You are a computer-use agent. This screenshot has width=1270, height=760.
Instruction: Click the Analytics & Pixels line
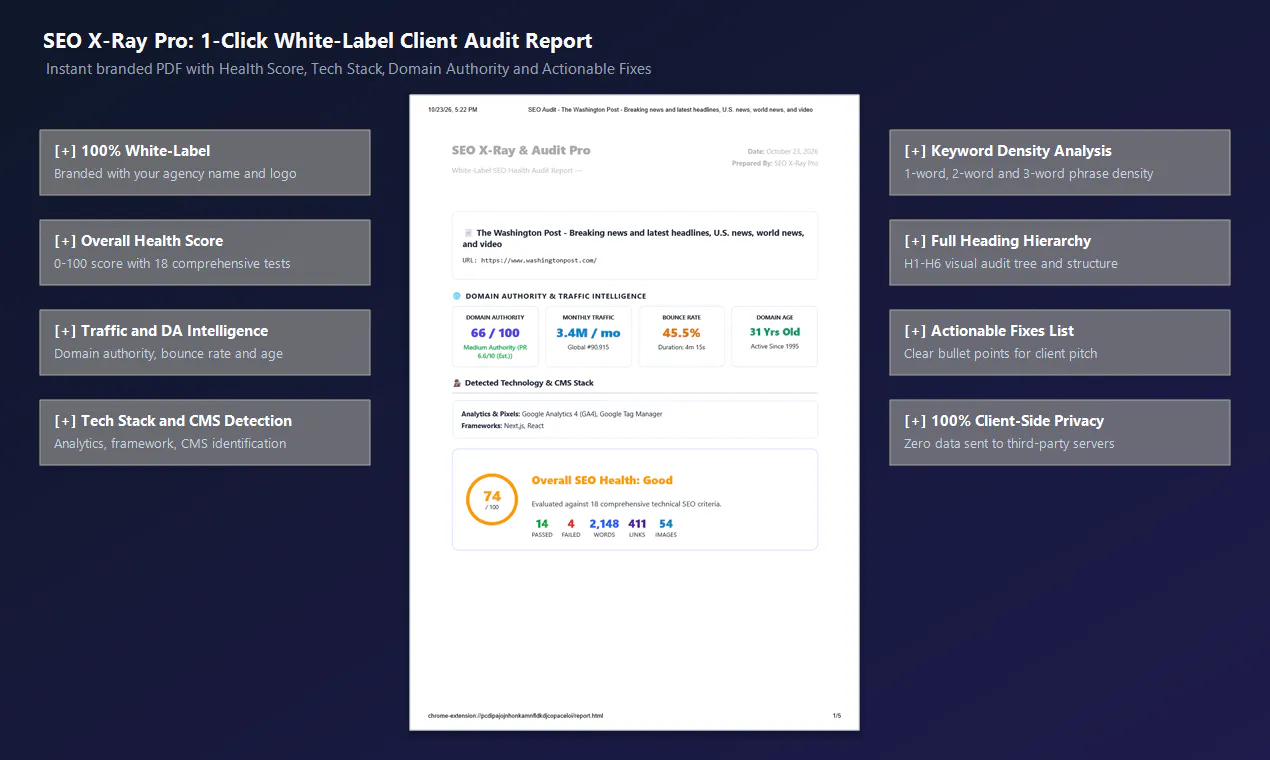pyautogui.click(x=562, y=413)
